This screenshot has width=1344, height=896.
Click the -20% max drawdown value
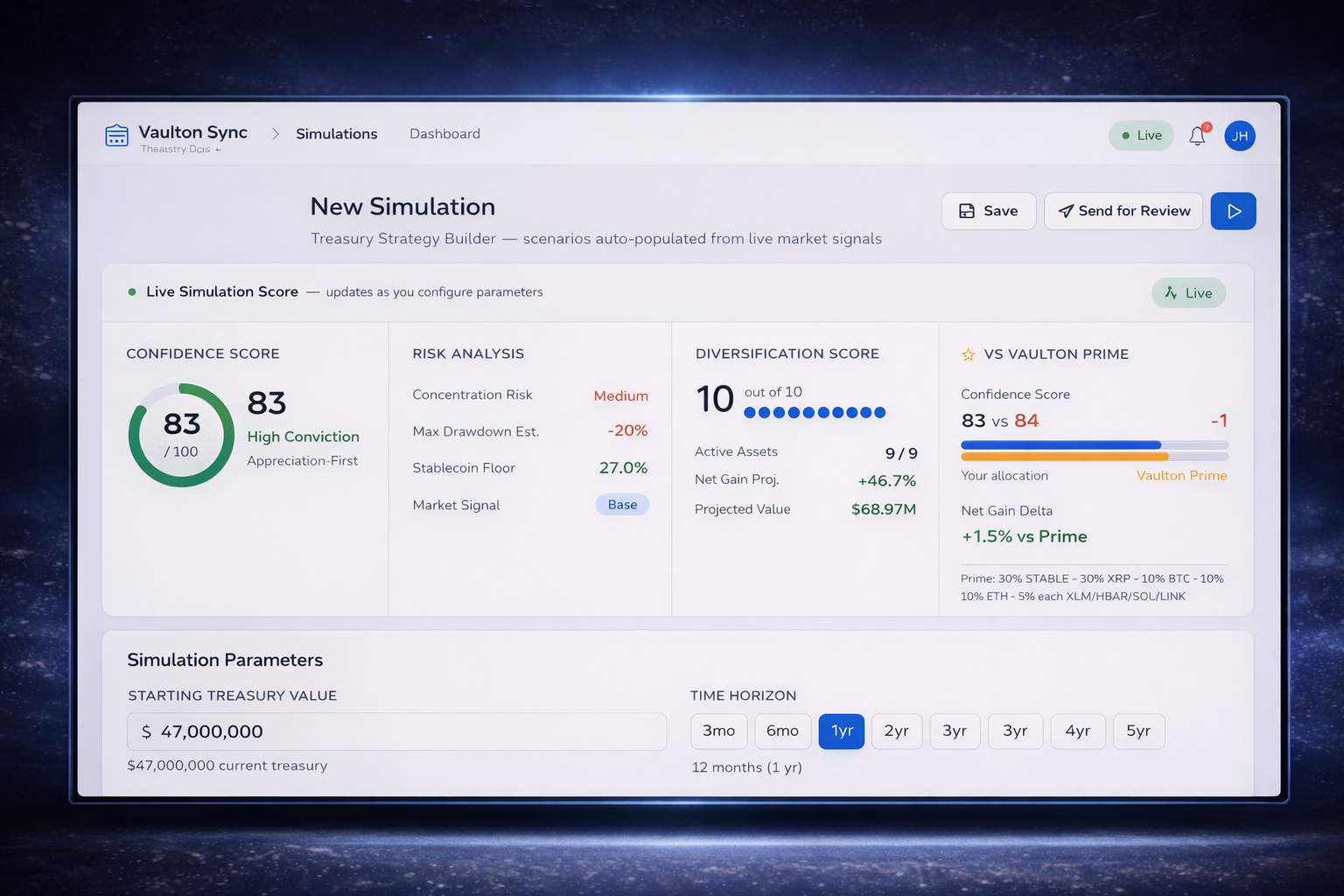pos(627,430)
